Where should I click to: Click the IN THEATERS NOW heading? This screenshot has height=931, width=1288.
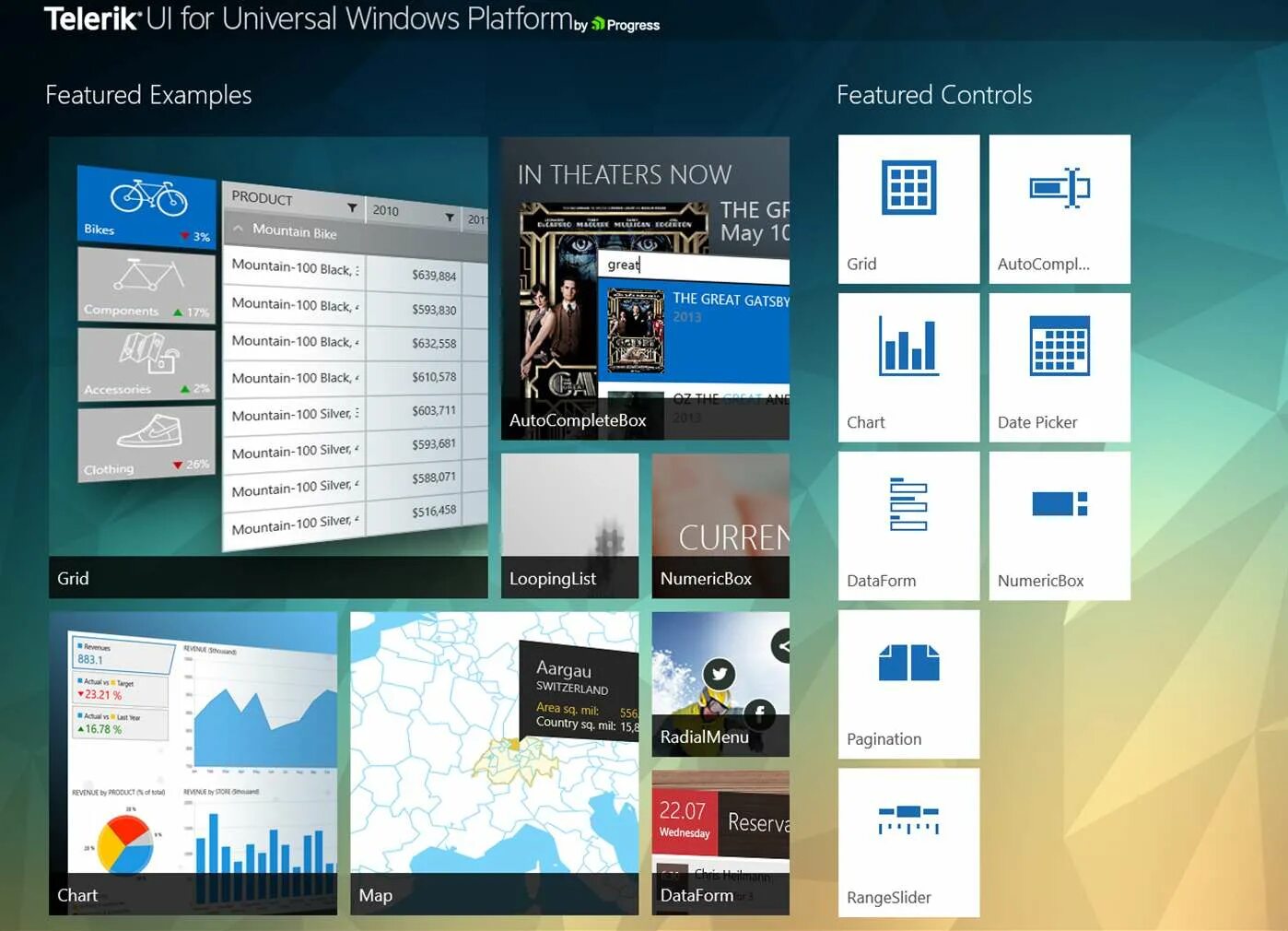point(625,174)
